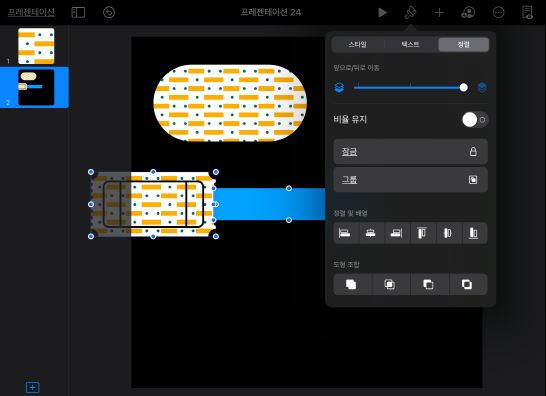Image resolution: width=546 pixels, height=396 pixels.
Task: Open the insert plus menu
Action: pos(439,13)
